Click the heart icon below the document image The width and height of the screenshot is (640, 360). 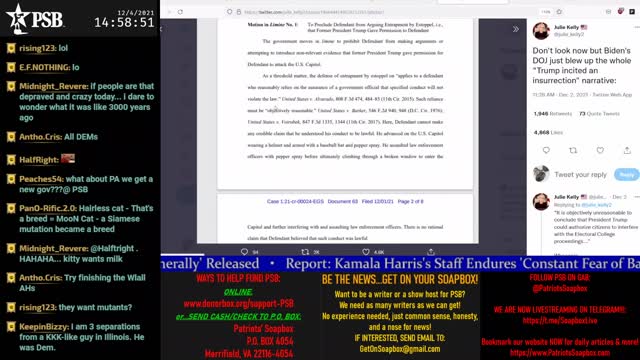[x=366, y=252]
